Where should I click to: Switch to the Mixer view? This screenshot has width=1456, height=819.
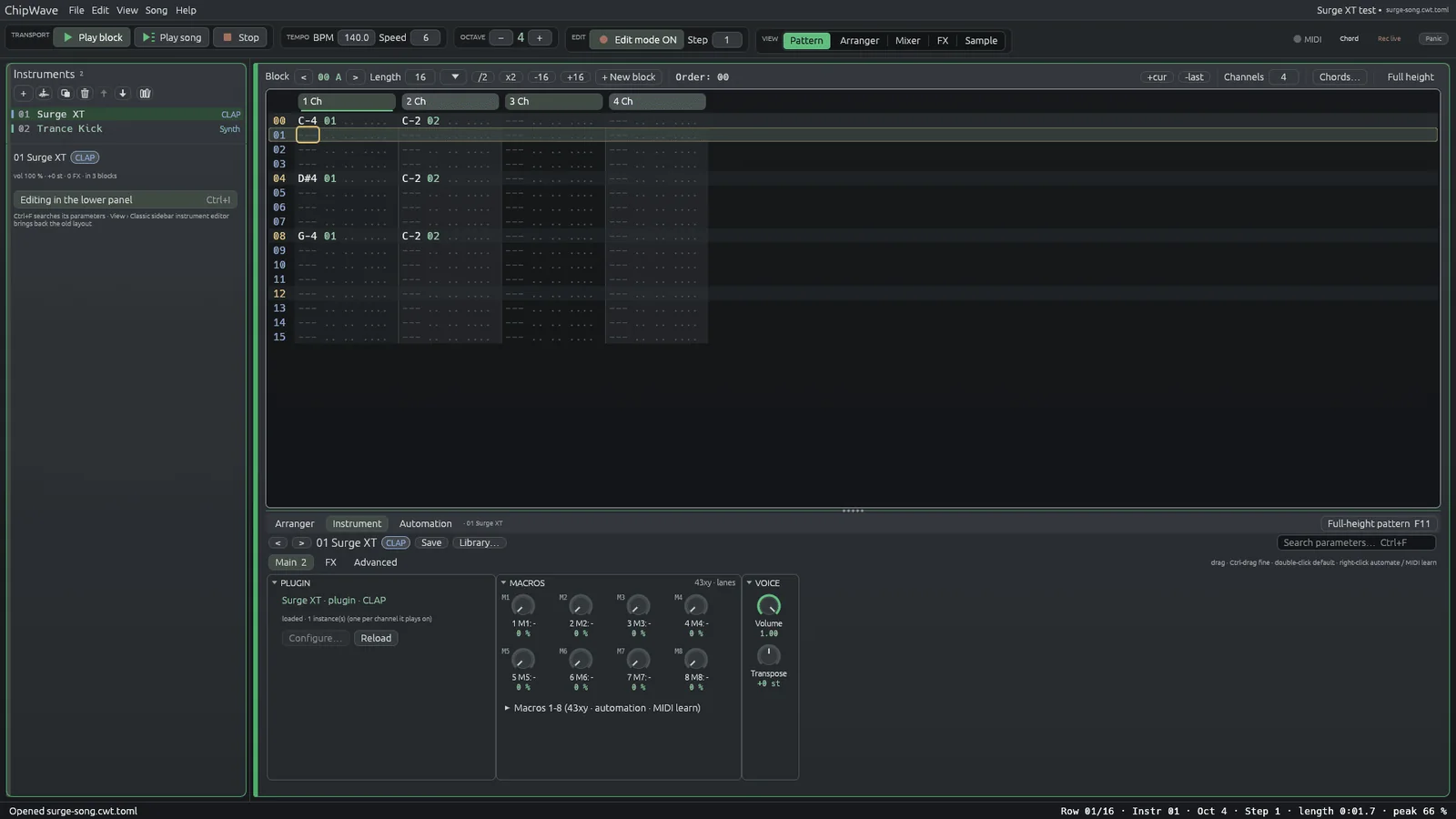(x=907, y=40)
